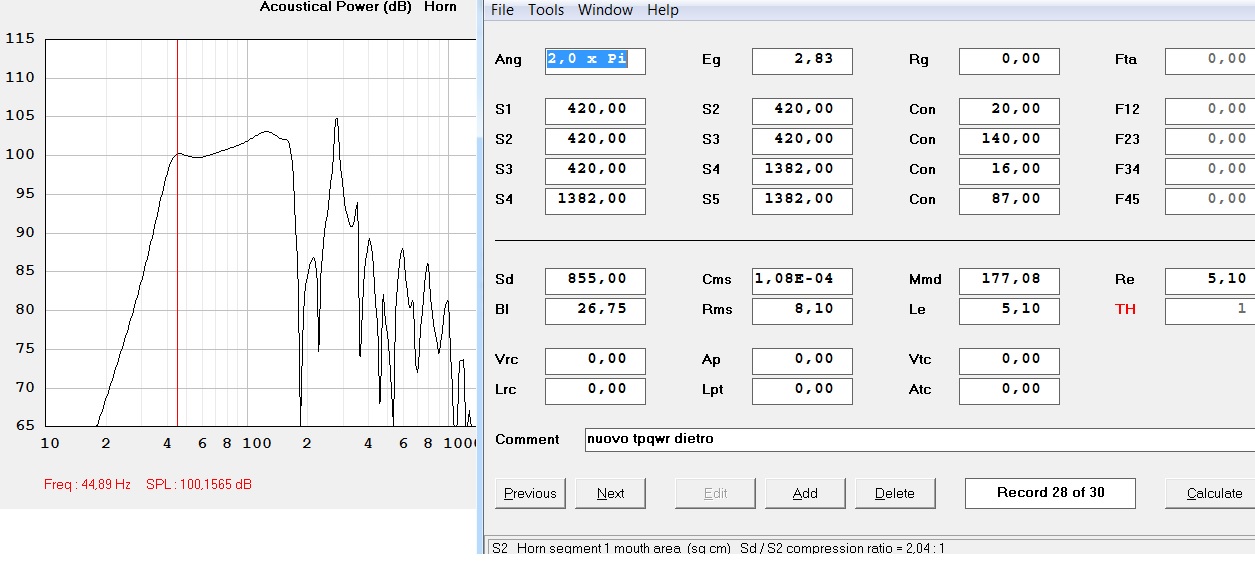Click the greyed-out Edit button

click(715, 493)
